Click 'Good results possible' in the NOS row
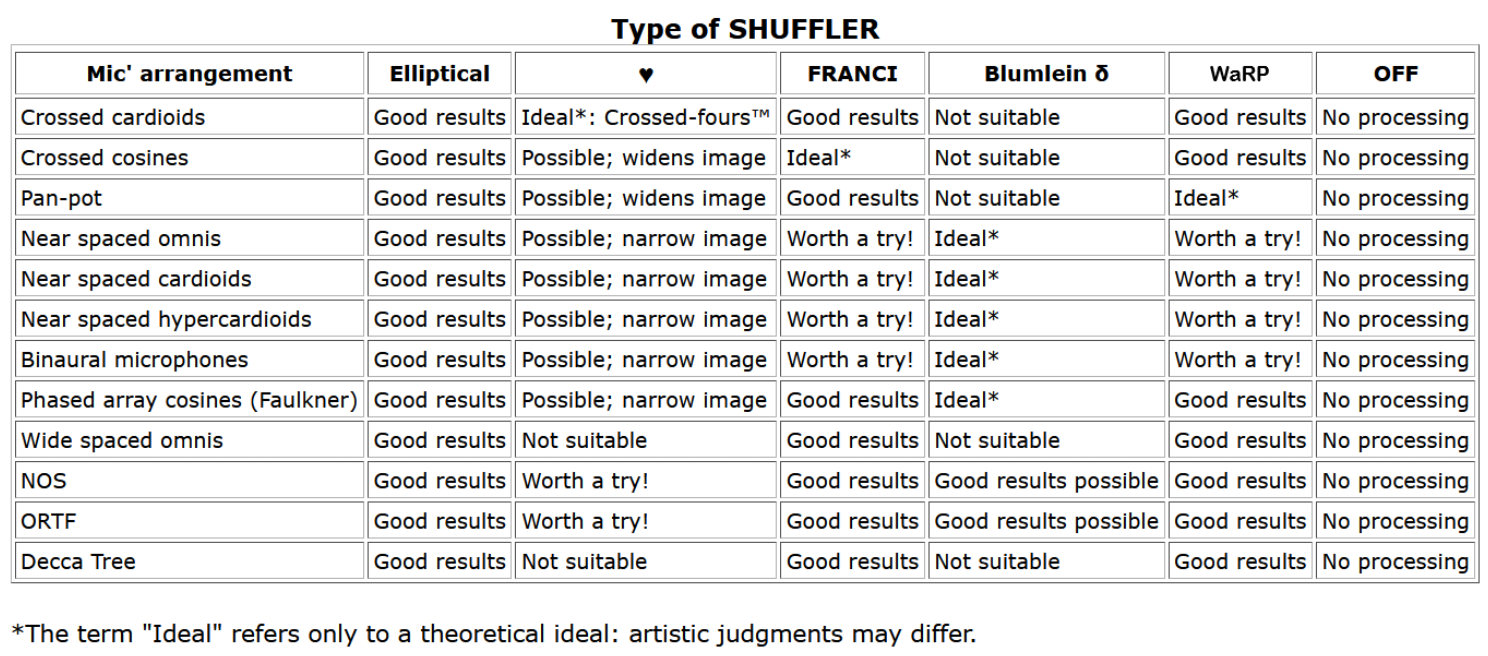 coord(1046,481)
